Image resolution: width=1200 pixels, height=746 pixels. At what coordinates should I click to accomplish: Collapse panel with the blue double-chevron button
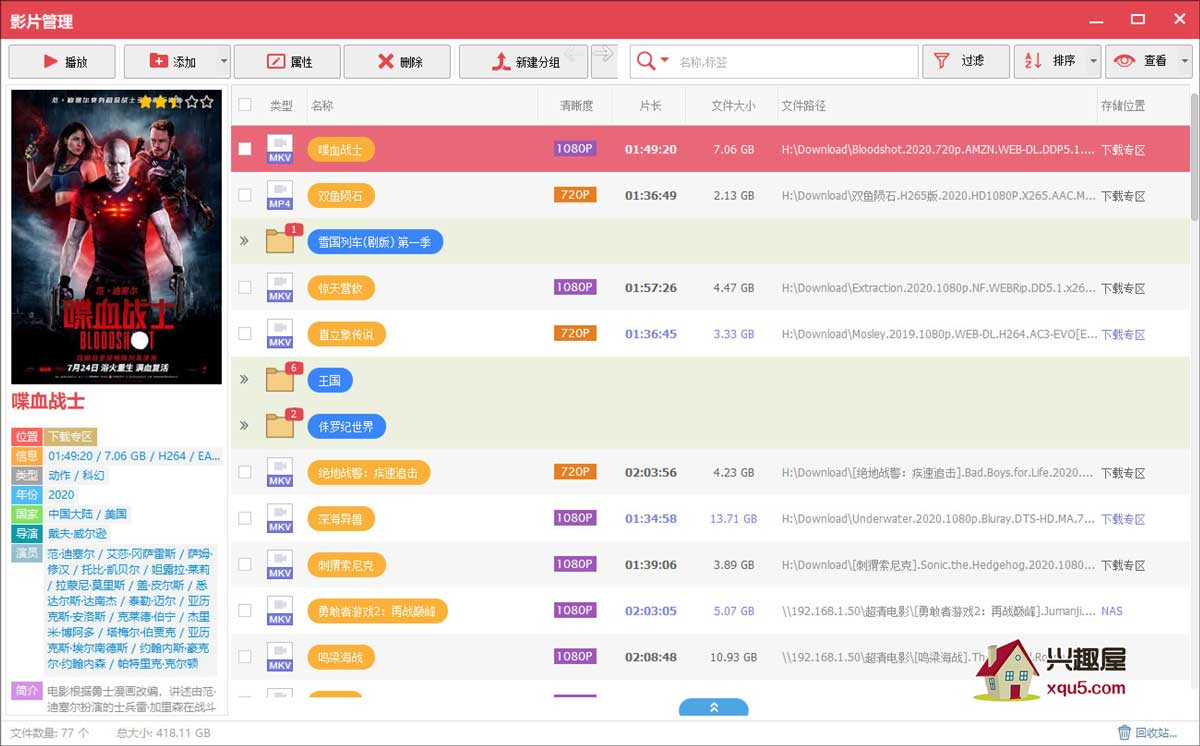coord(714,707)
